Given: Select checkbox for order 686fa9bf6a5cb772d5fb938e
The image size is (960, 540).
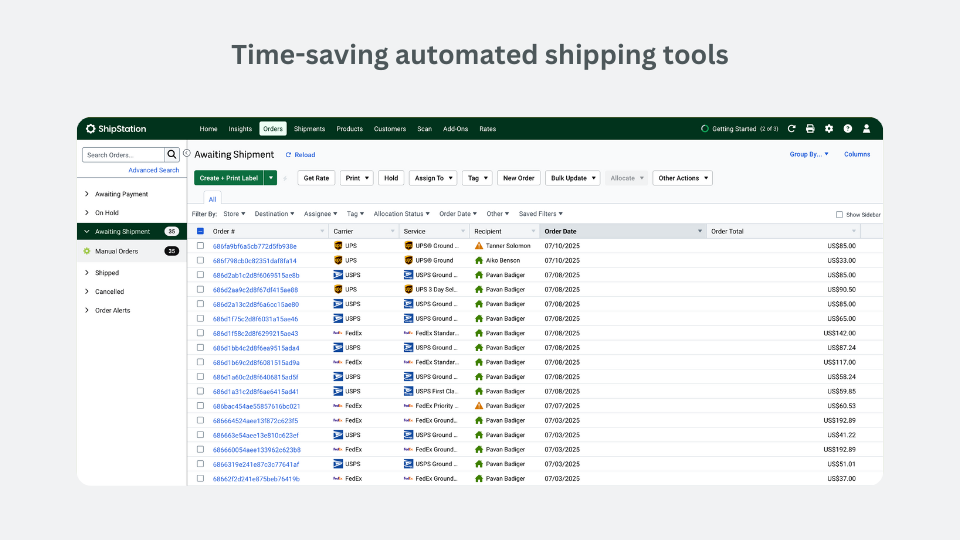Looking at the screenshot, I should (x=200, y=246).
